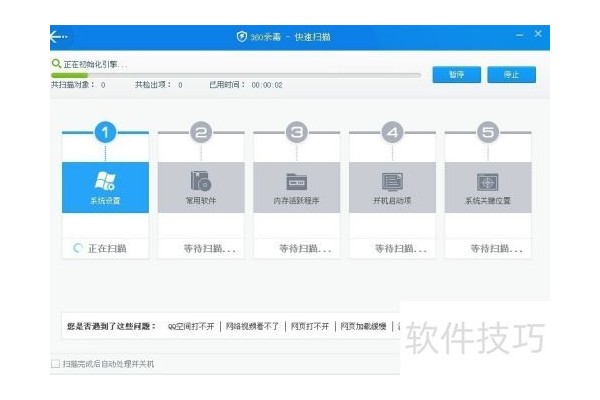Click 等待扫描 status under 常用软件
The image size is (600, 400).
[x=209, y=249]
